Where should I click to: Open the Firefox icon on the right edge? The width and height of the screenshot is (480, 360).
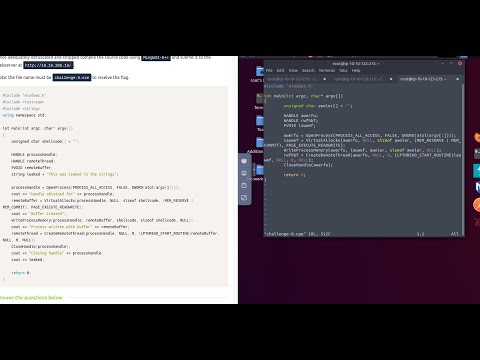(x=477, y=137)
